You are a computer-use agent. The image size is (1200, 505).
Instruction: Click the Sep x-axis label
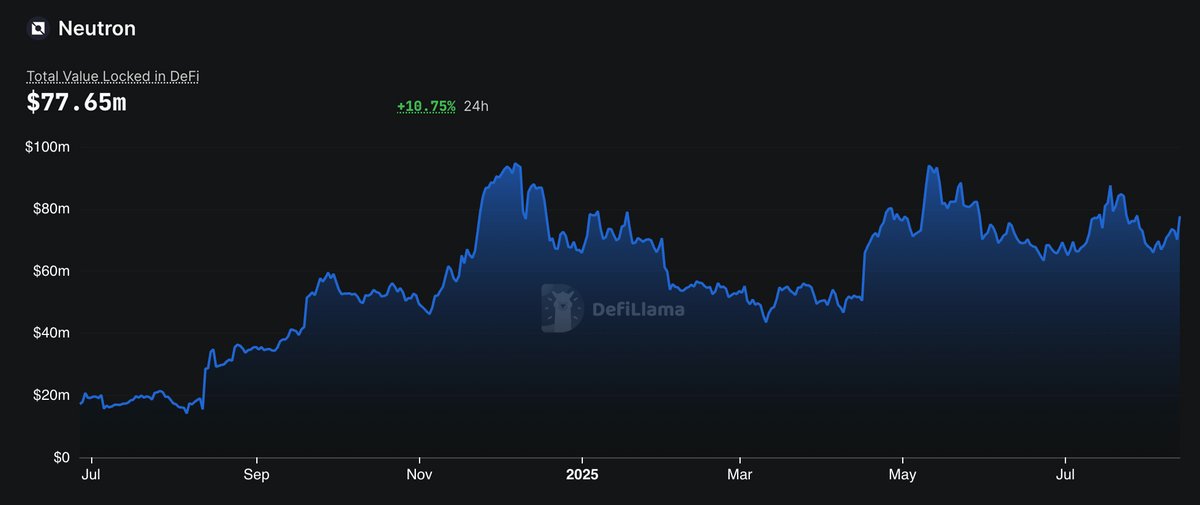tap(257, 474)
